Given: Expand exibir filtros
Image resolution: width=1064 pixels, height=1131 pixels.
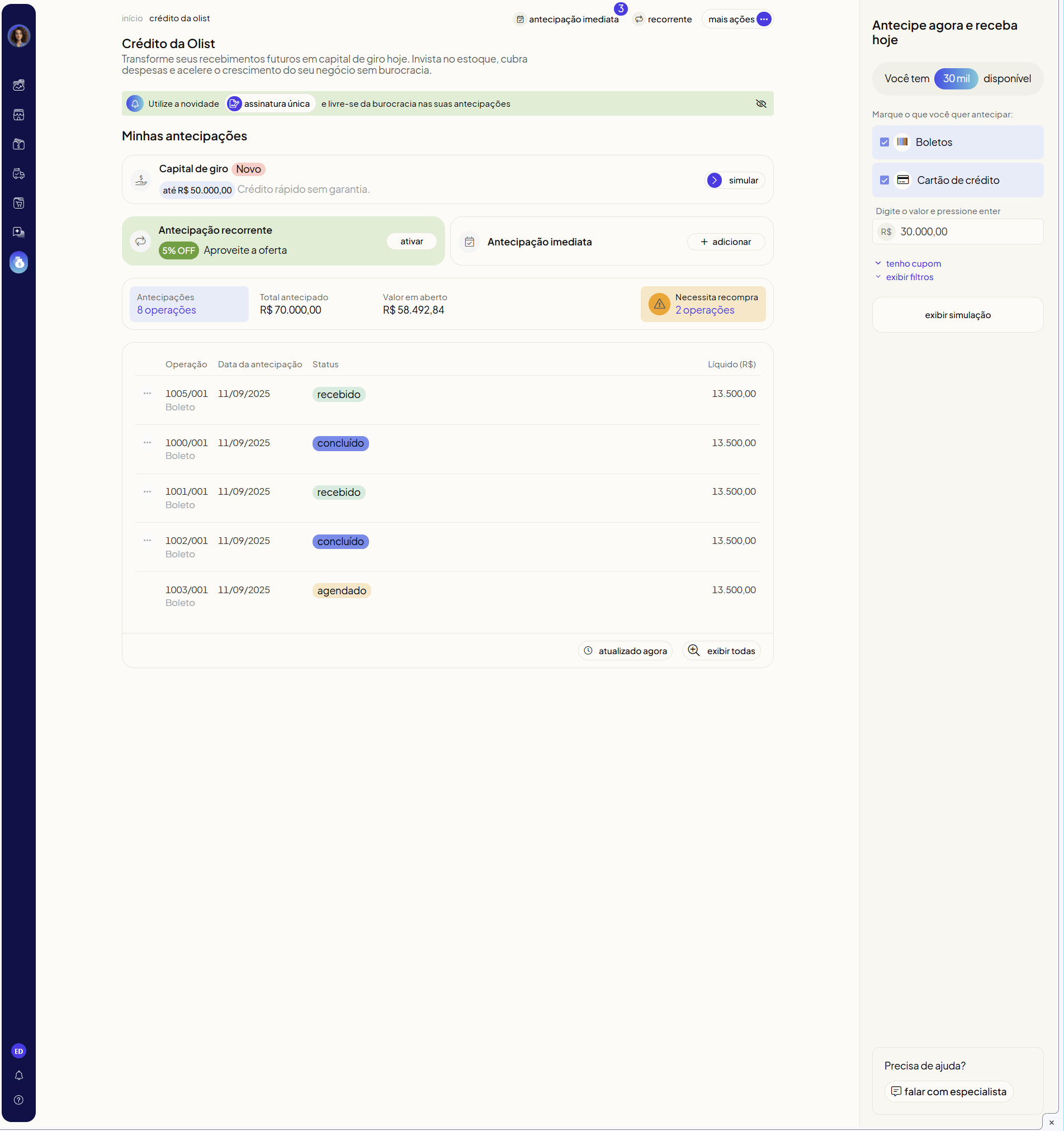Looking at the screenshot, I should pos(904,277).
